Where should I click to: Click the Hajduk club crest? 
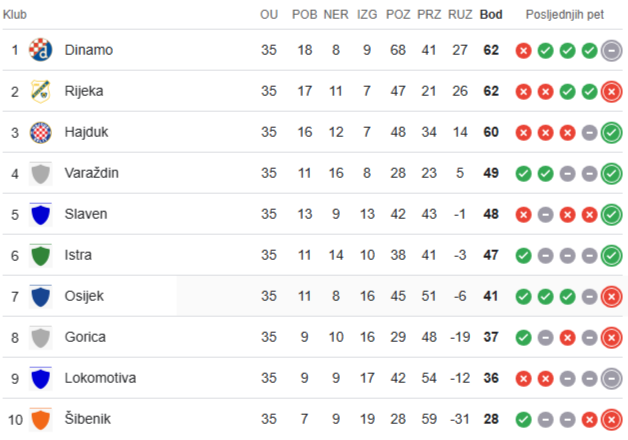[x=40, y=133]
